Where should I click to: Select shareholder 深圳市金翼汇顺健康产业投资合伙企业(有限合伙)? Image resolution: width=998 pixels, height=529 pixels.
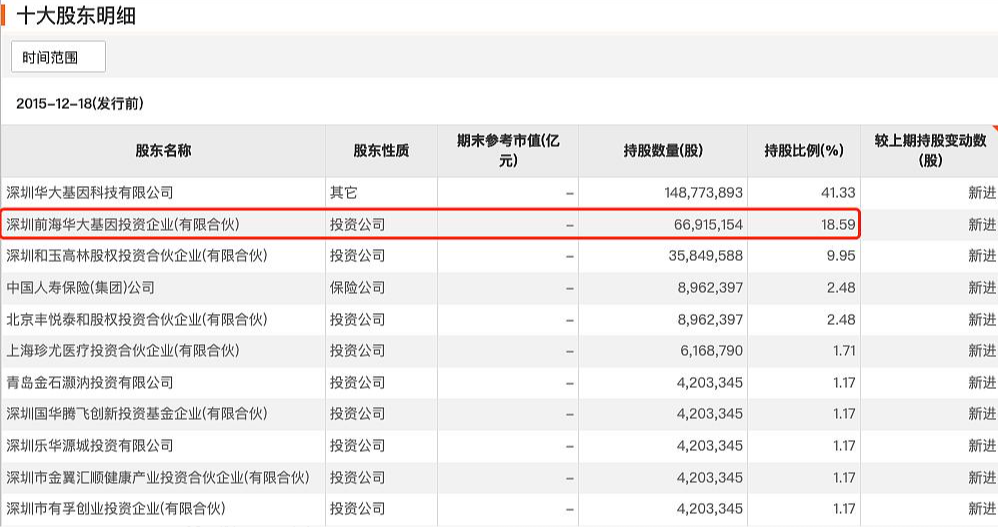pyautogui.click(x=158, y=477)
